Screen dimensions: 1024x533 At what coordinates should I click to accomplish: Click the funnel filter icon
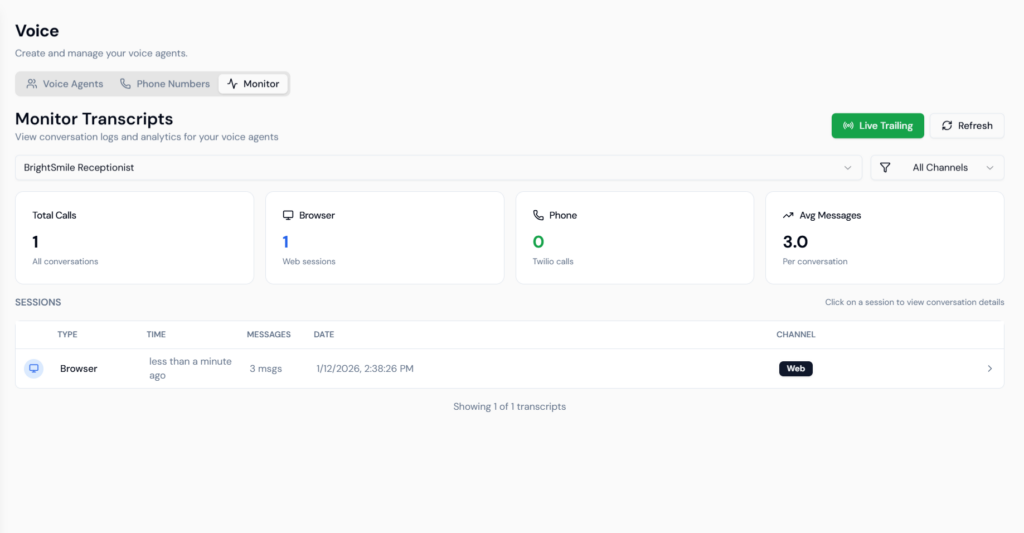885,168
